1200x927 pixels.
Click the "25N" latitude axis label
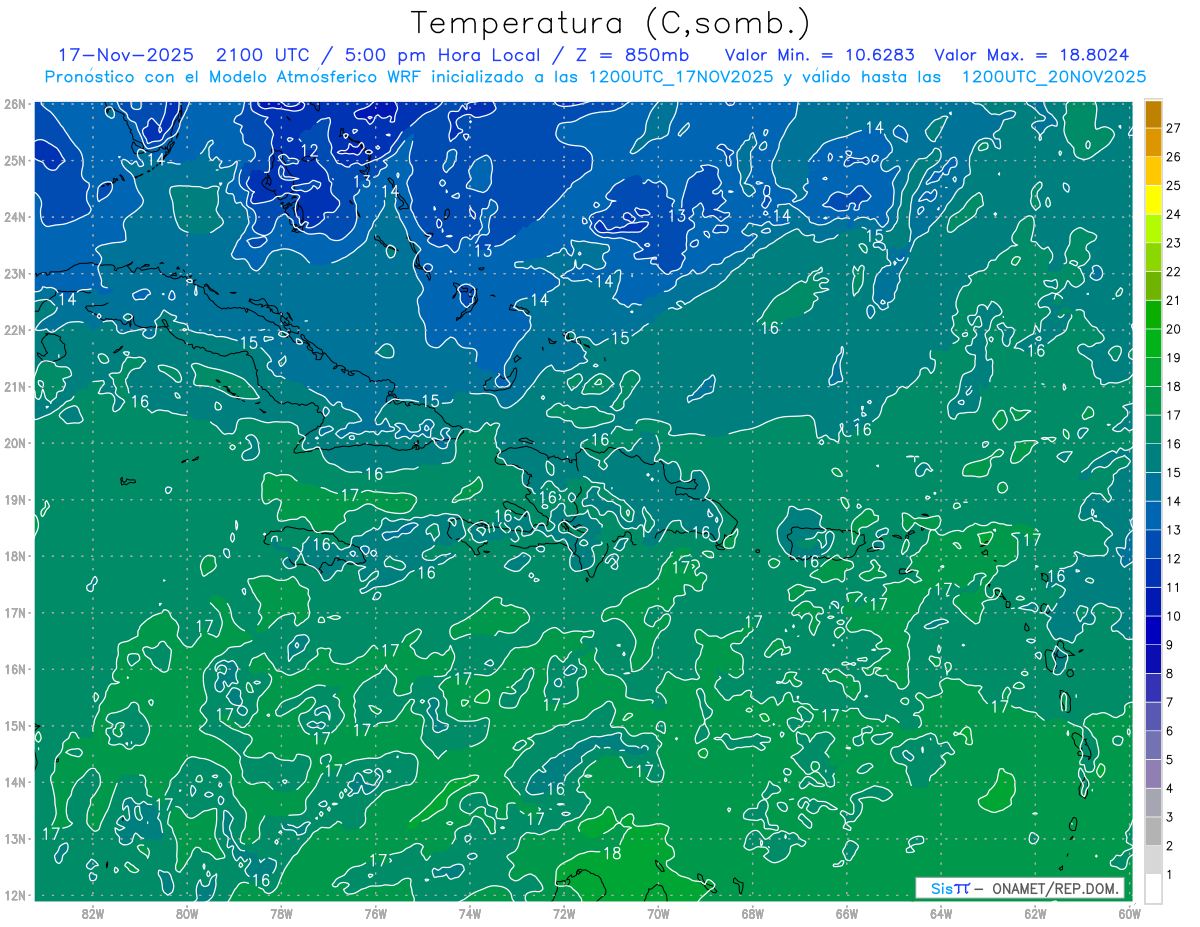[x=14, y=160]
